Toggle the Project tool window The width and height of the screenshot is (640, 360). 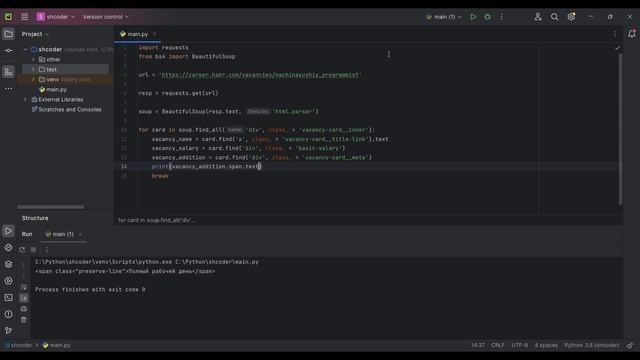click(8, 34)
